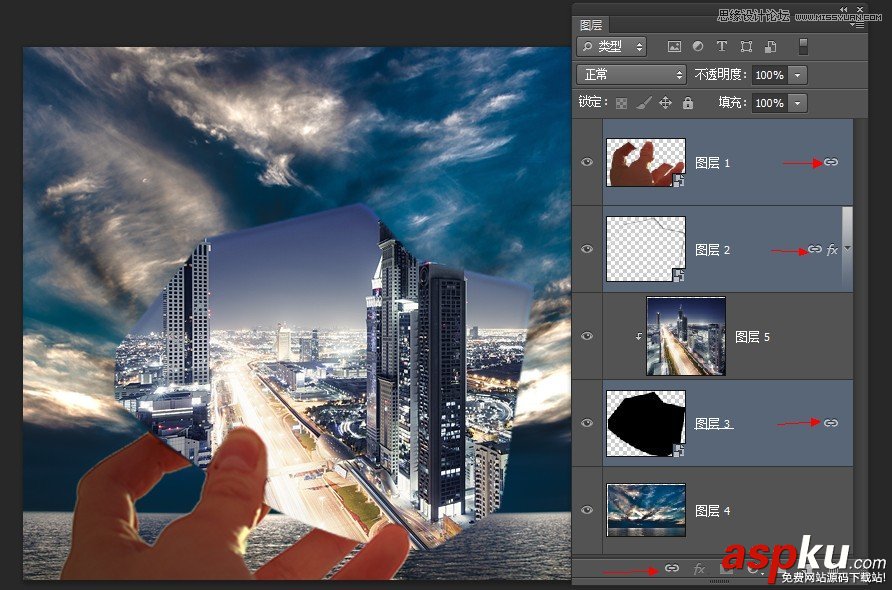
Task: Hide the 图层 1 layer
Action: click(x=587, y=162)
